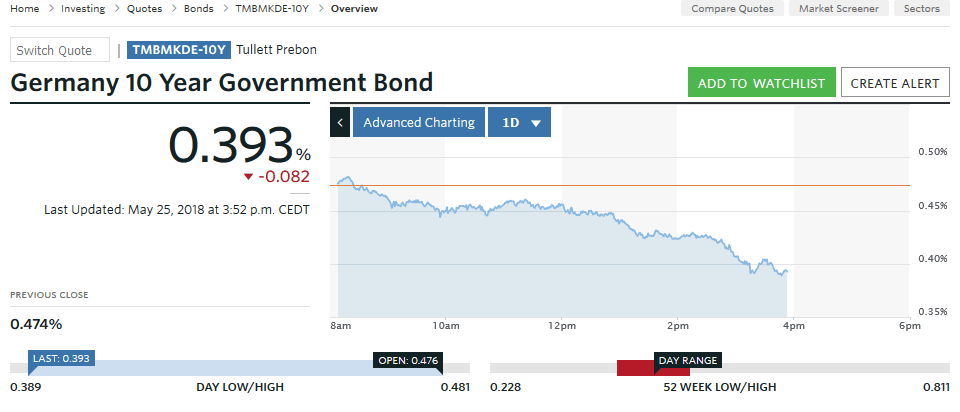Screen dimensions: 960x412
Task: Switch to Sectors tab
Action: [920, 8]
